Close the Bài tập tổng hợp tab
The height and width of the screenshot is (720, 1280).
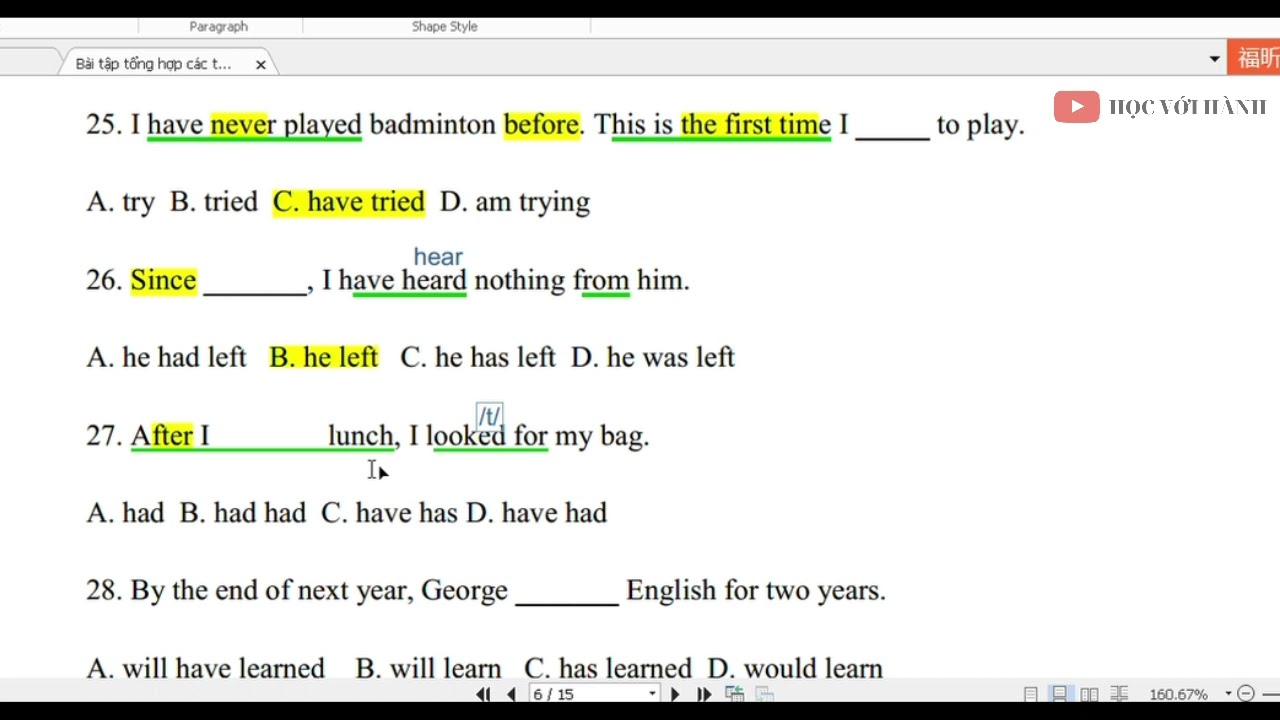[261, 64]
